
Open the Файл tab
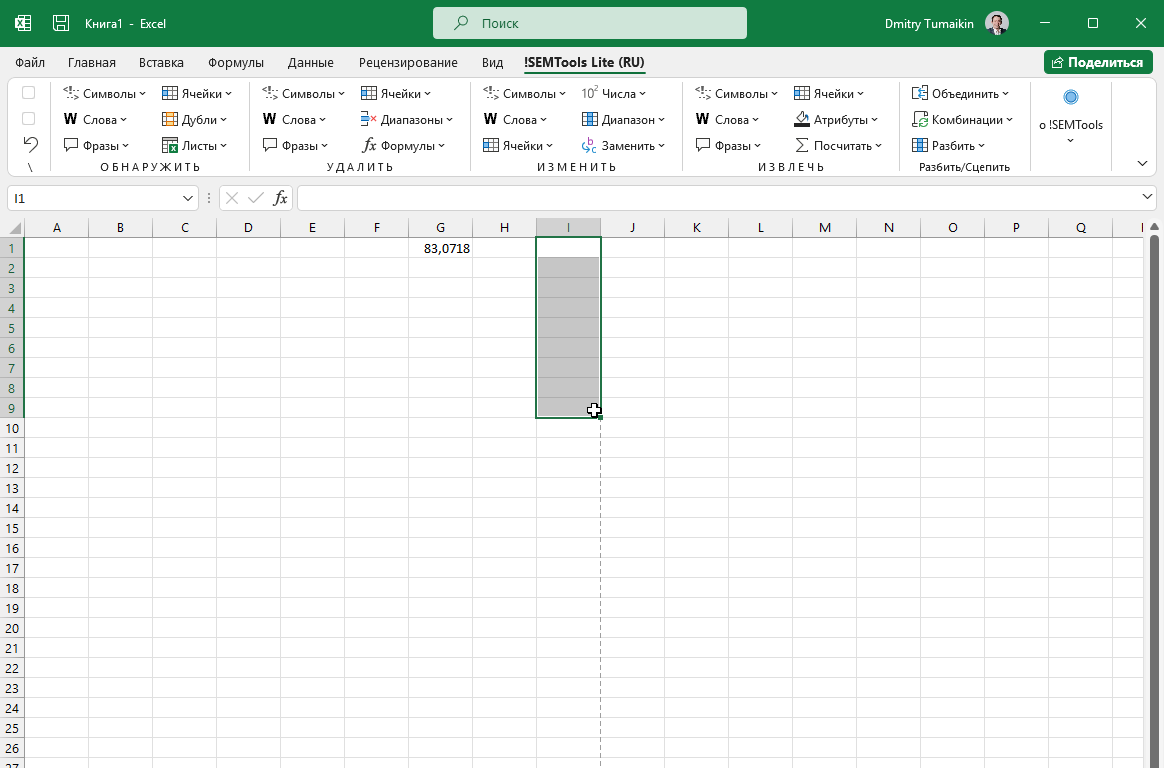(x=30, y=62)
